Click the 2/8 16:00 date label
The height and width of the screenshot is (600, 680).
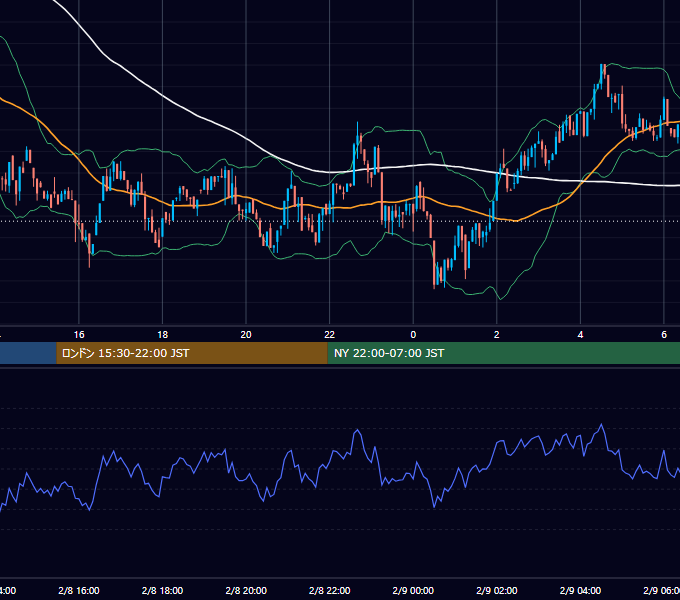click(79, 591)
